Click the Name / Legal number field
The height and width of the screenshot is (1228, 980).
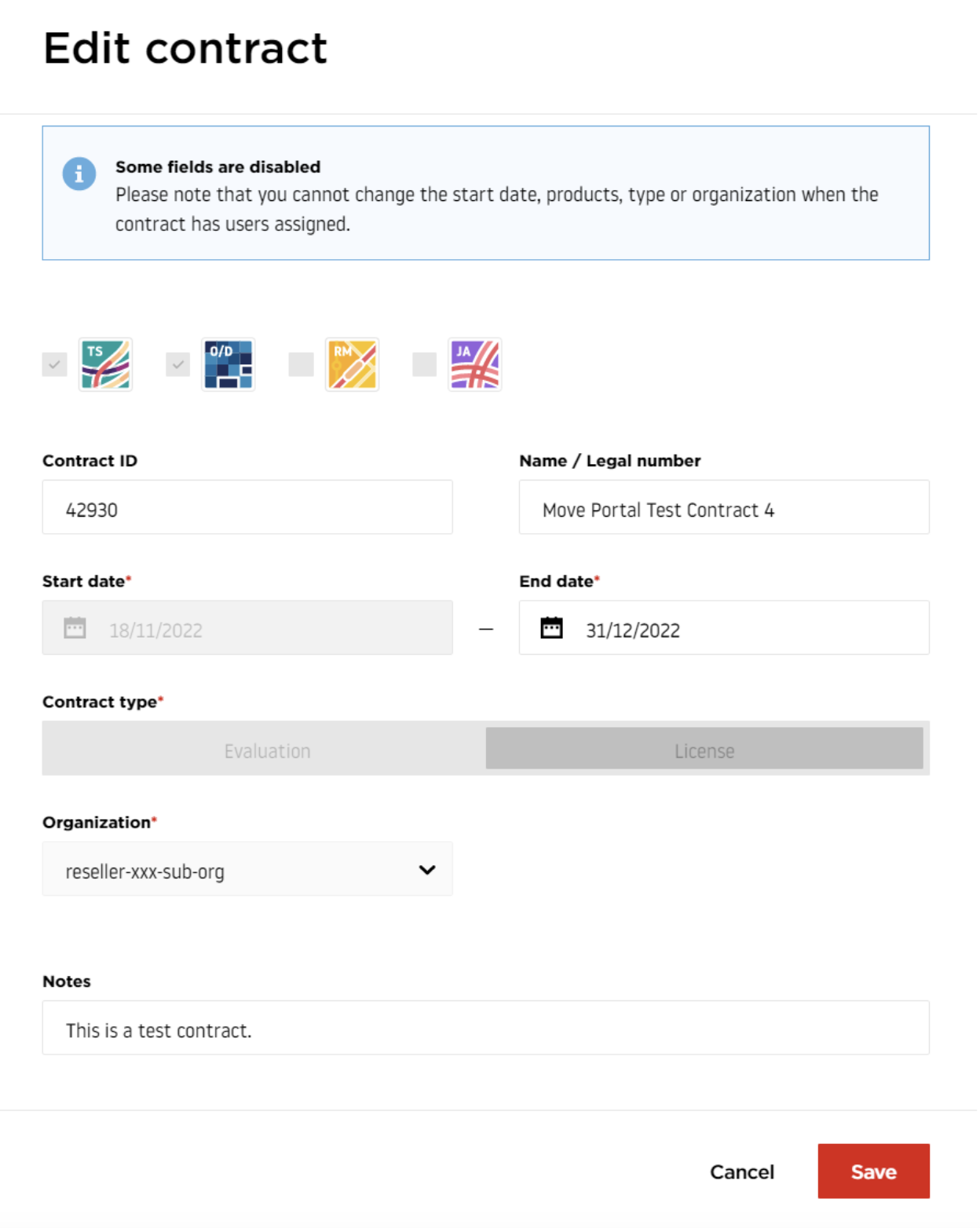724,507
